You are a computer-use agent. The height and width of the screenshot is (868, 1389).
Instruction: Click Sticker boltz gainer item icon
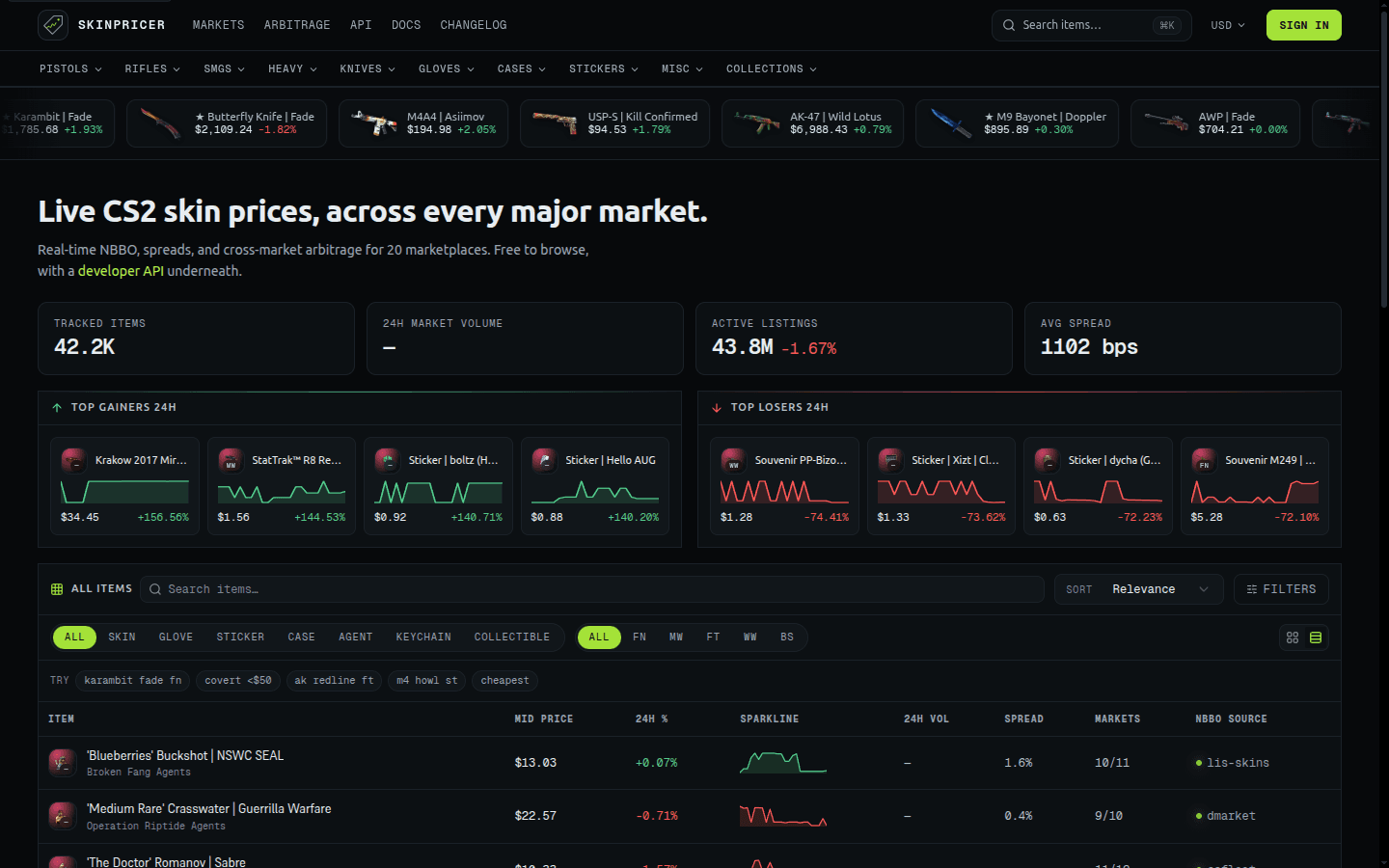pyautogui.click(x=388, y=460)
